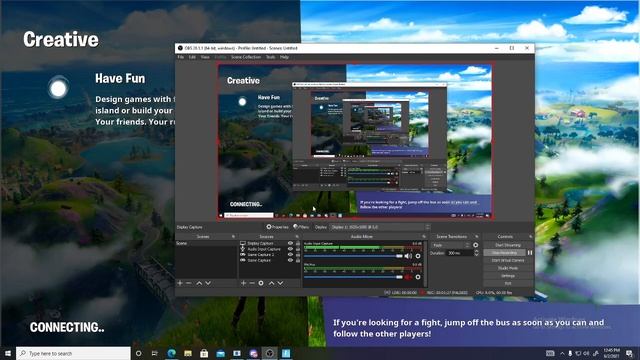640x360 pixels.
Task: Toggle visibility eye of Audio Input Capture
Action: (290, 249)
